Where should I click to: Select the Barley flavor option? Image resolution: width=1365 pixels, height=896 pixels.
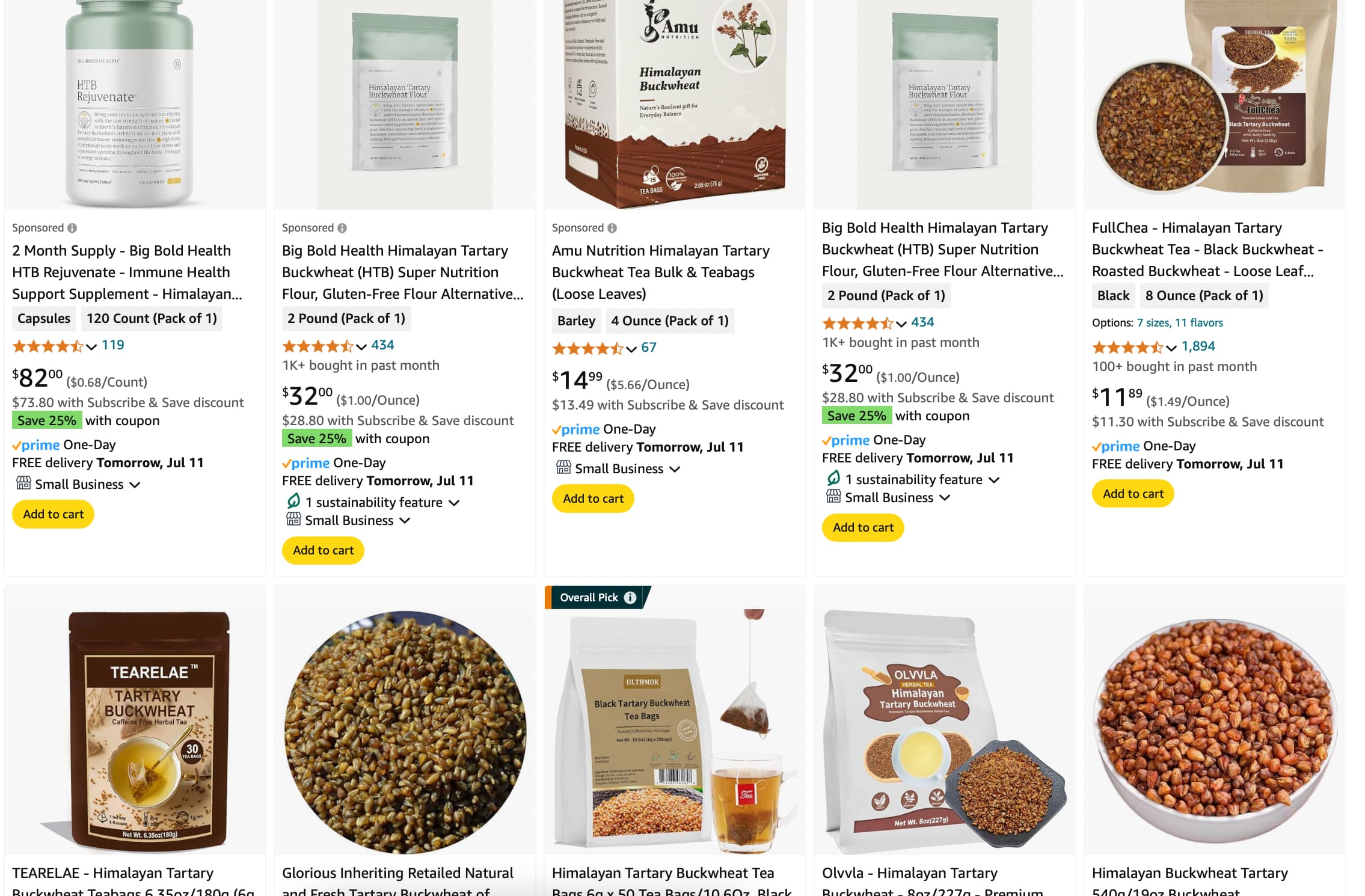coord(576,321)
